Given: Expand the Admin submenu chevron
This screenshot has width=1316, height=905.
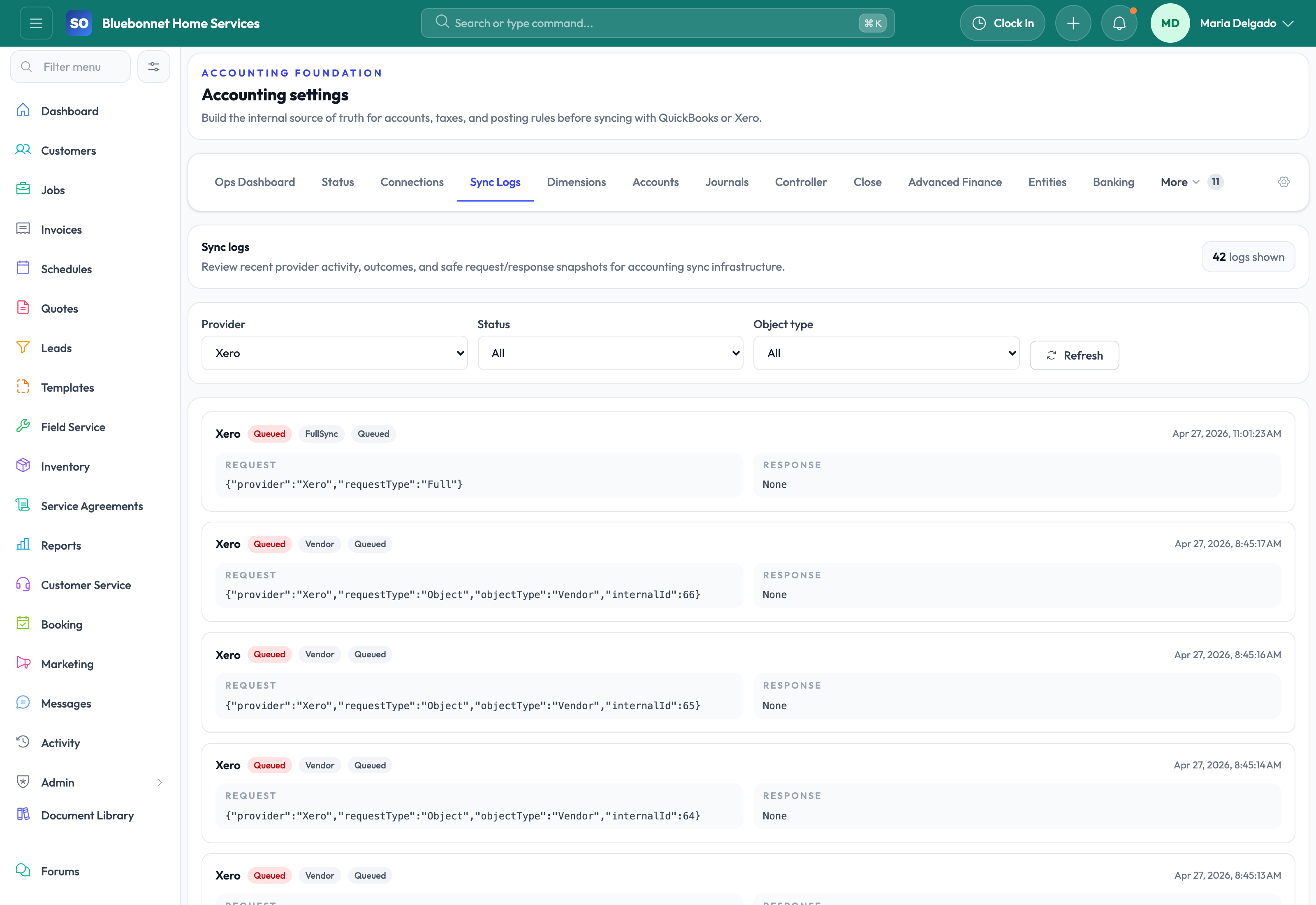Looking at the screenshot, I should pyautogui.click(x=160, y=782).
